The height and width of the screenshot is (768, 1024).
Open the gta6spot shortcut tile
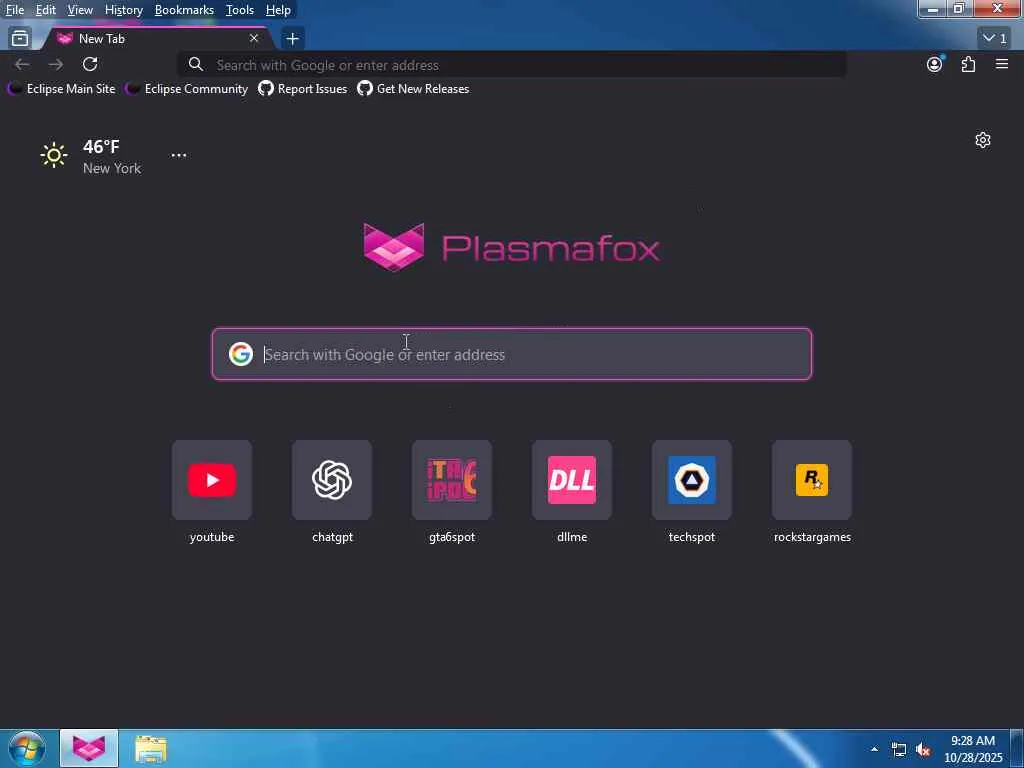(x=452, y=480)
